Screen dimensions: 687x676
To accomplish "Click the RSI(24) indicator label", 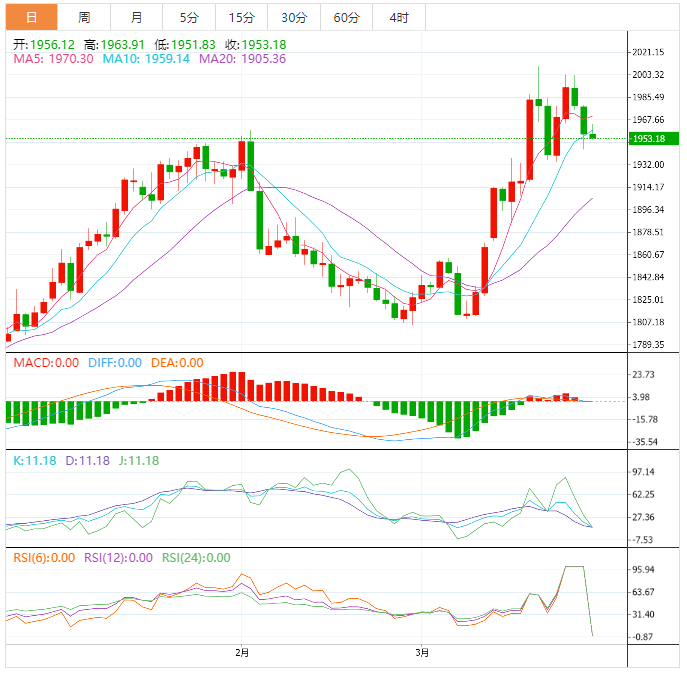I will (x=196, y=558).
